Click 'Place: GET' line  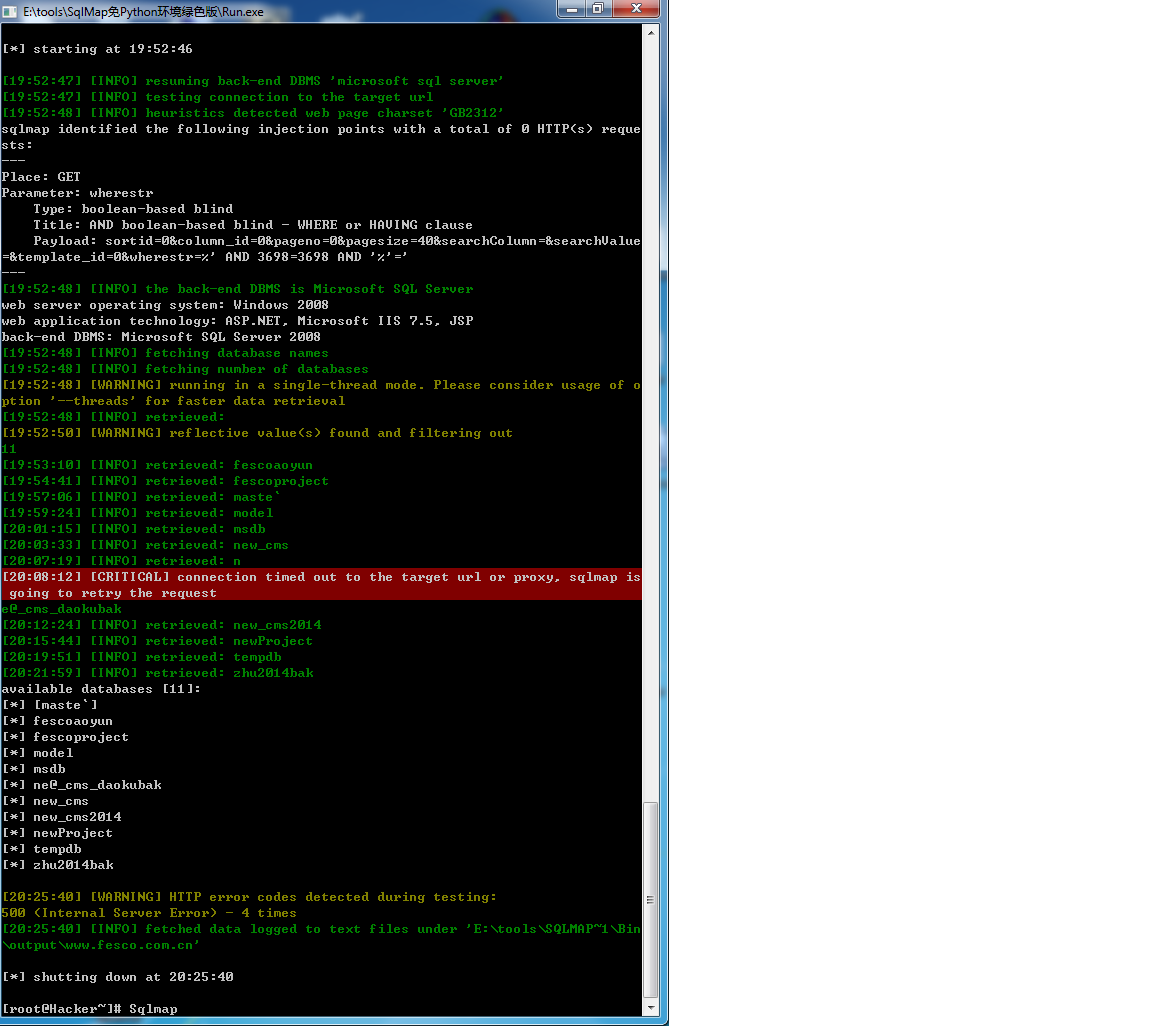click(x=41, y=177)
